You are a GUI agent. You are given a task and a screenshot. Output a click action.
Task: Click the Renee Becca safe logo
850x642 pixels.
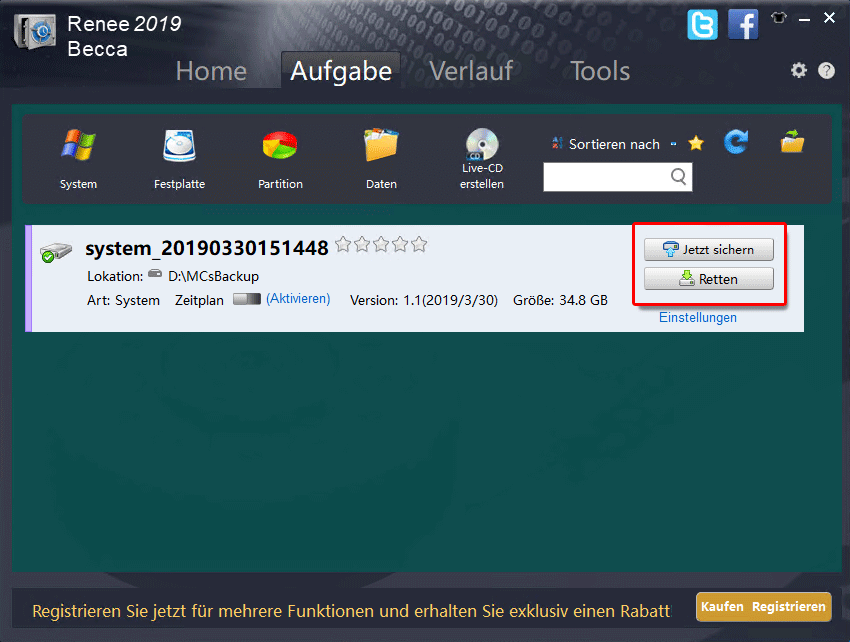pos(35,31)
